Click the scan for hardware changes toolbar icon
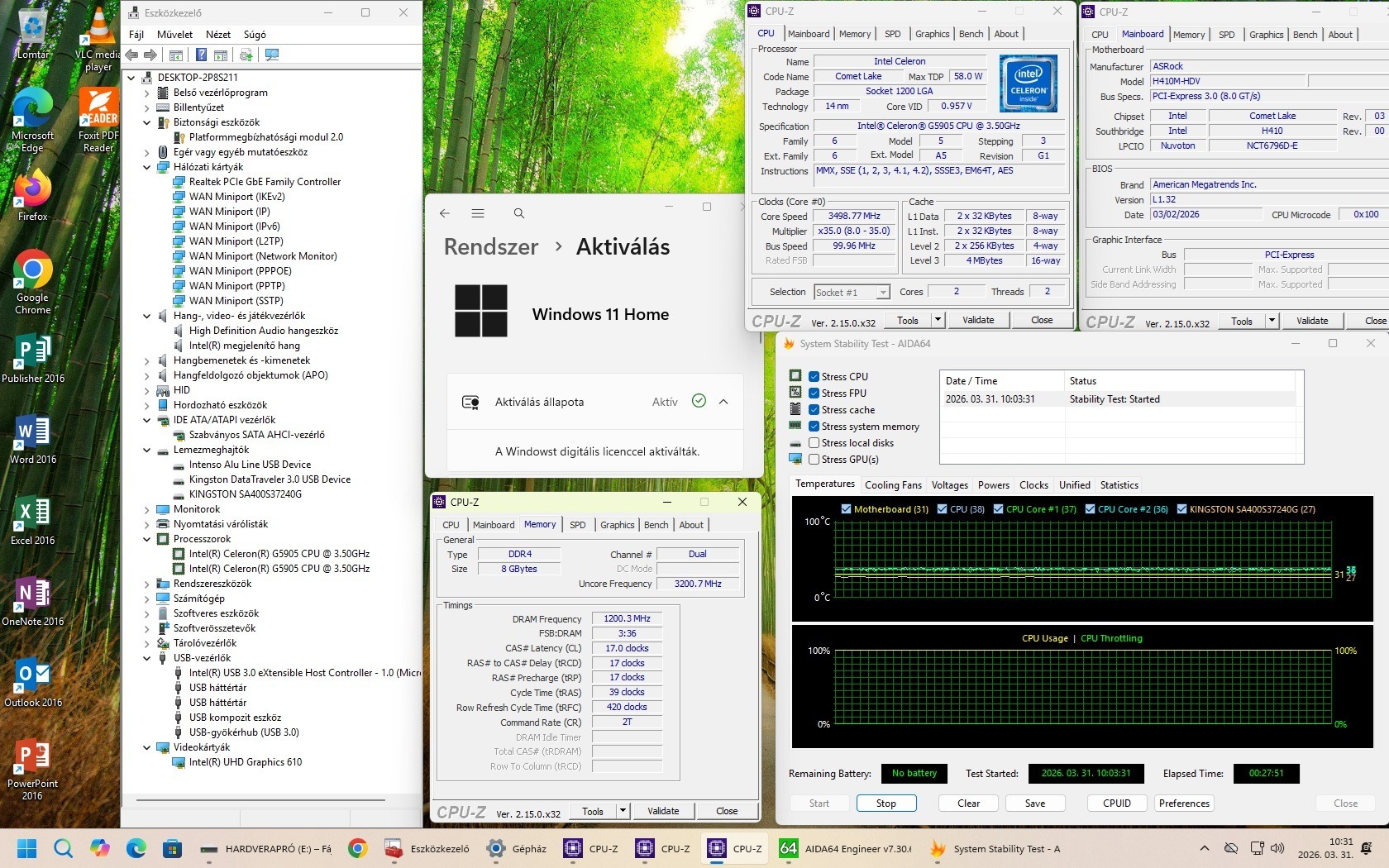This screenshot has height=868, width=1389. (x=271, y=55)
